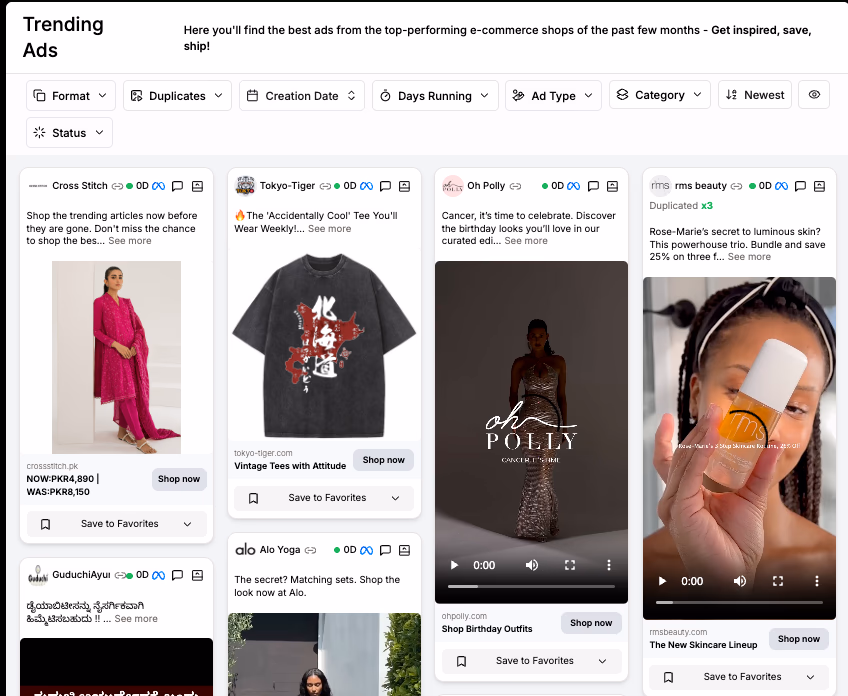
Task: Open the Ad Type dropdown
Action: (553, 96)
